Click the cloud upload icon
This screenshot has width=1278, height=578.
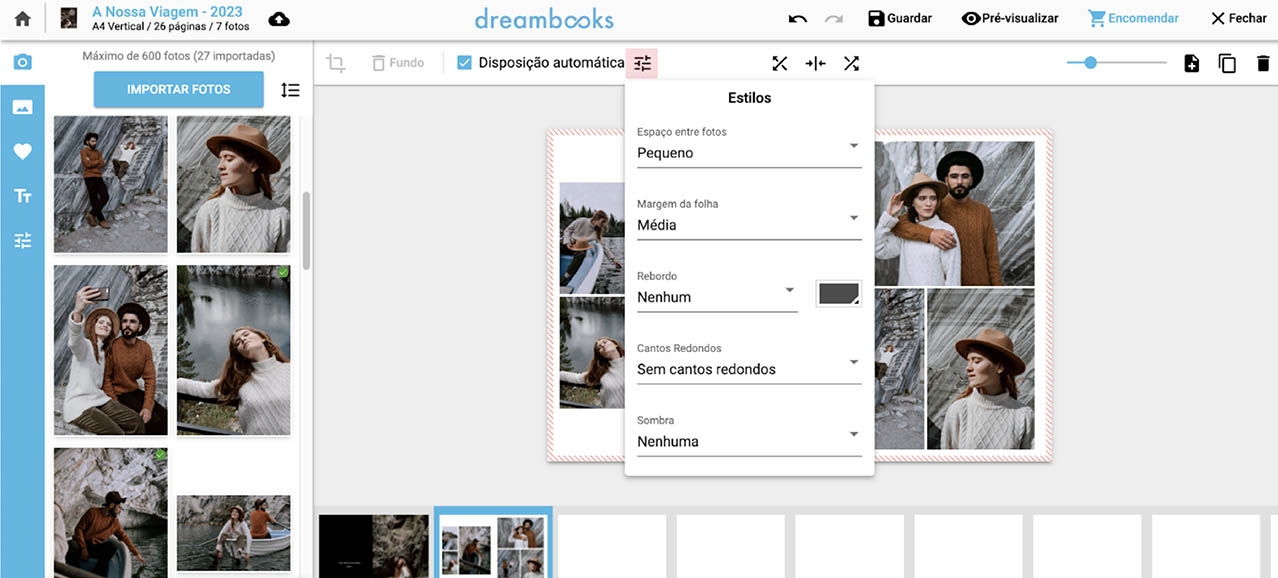coord(280,19)
